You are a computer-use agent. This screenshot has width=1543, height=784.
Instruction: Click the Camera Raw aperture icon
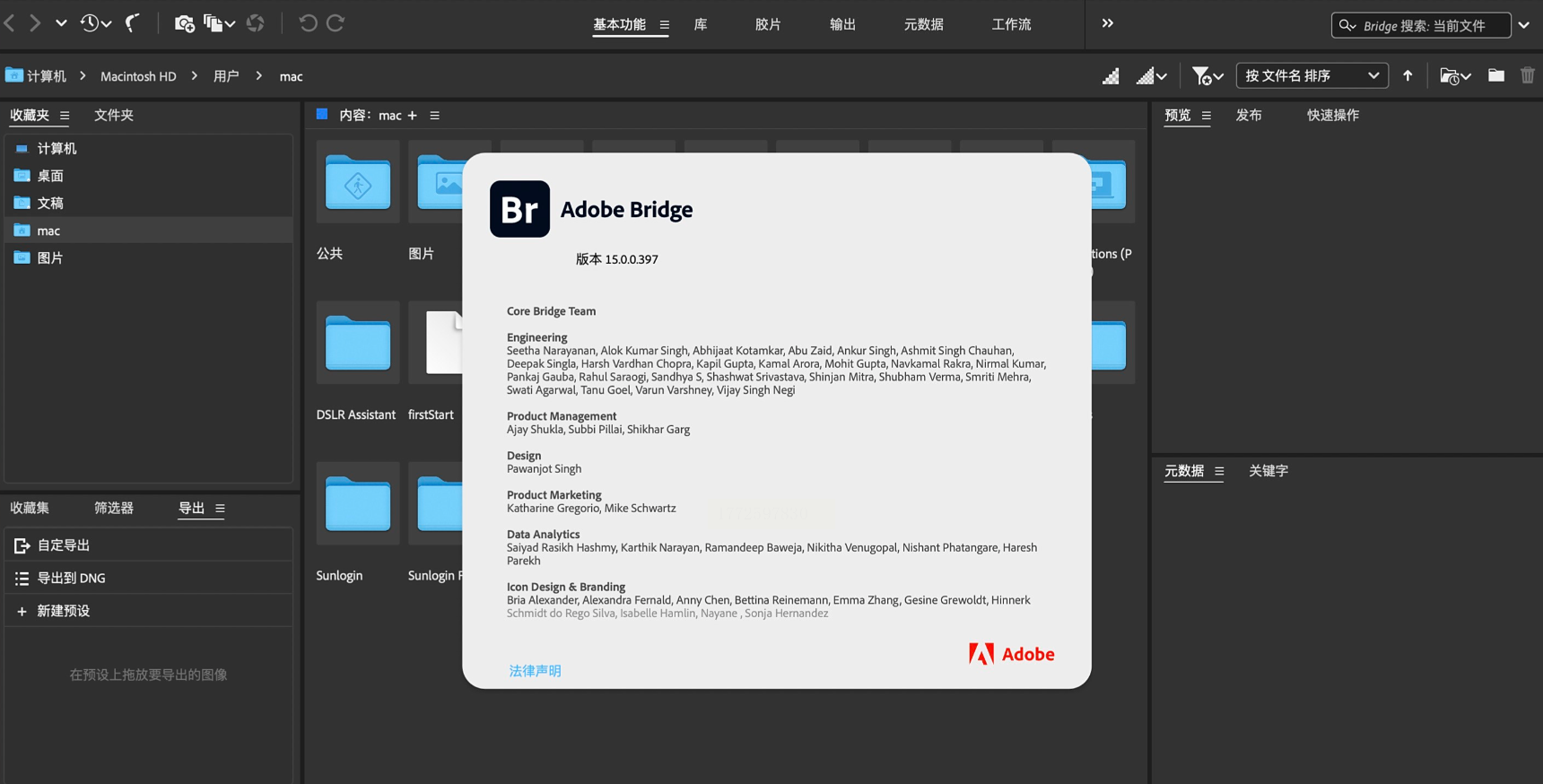click(256, 23)
